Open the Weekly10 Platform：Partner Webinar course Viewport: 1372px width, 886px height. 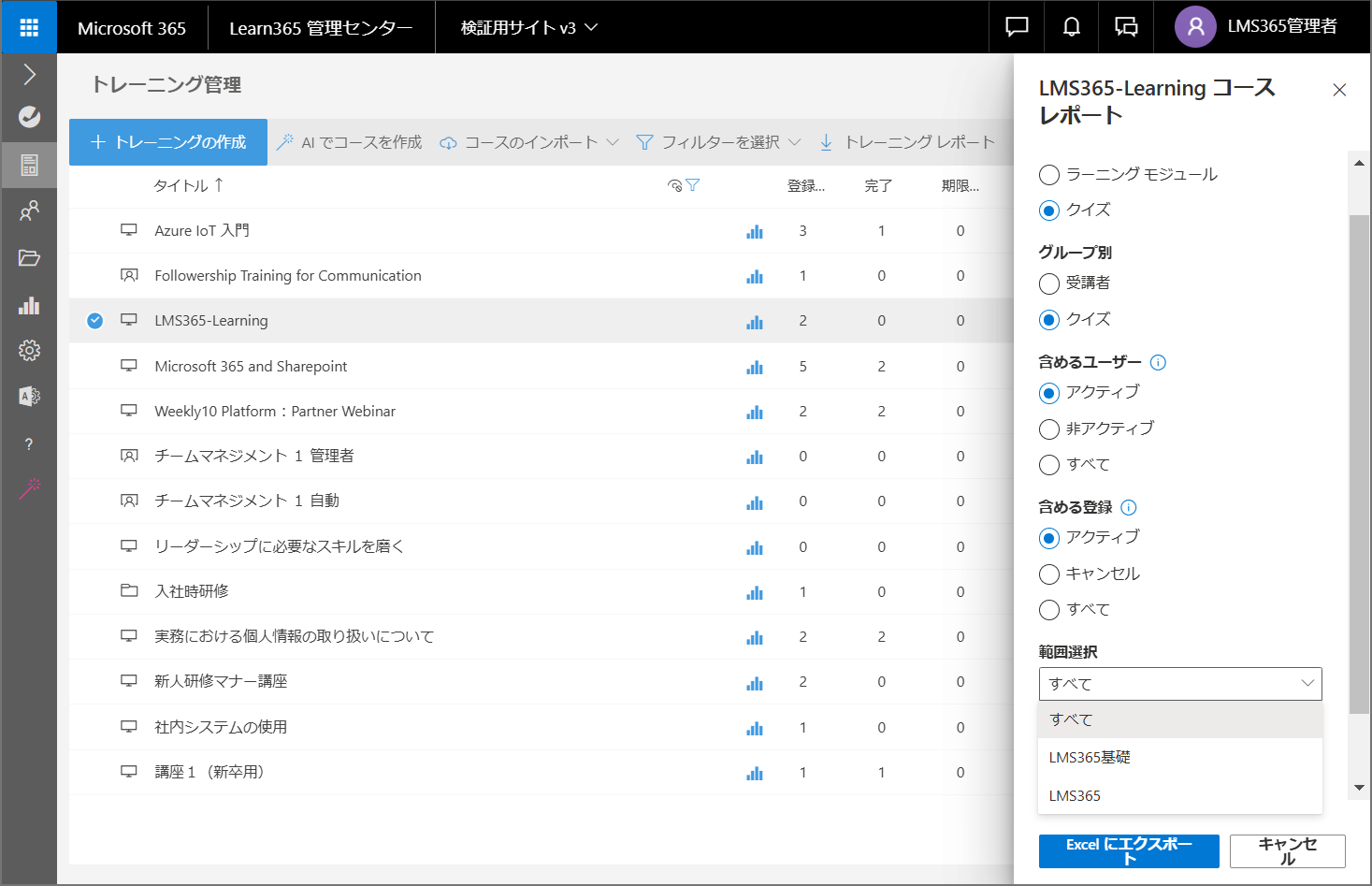click(x=275, y=412)
